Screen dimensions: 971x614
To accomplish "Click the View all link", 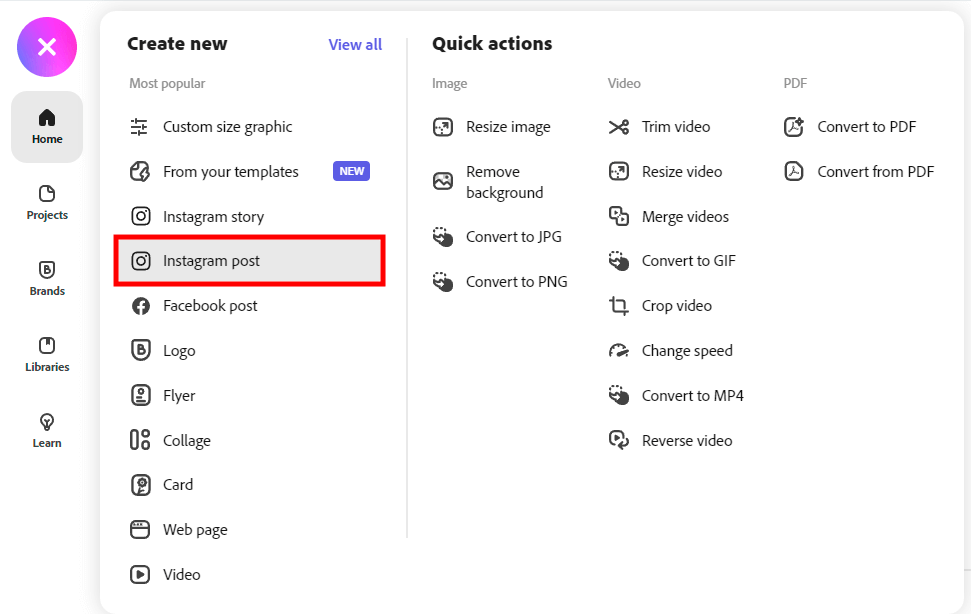I will [x=355, y=44].
